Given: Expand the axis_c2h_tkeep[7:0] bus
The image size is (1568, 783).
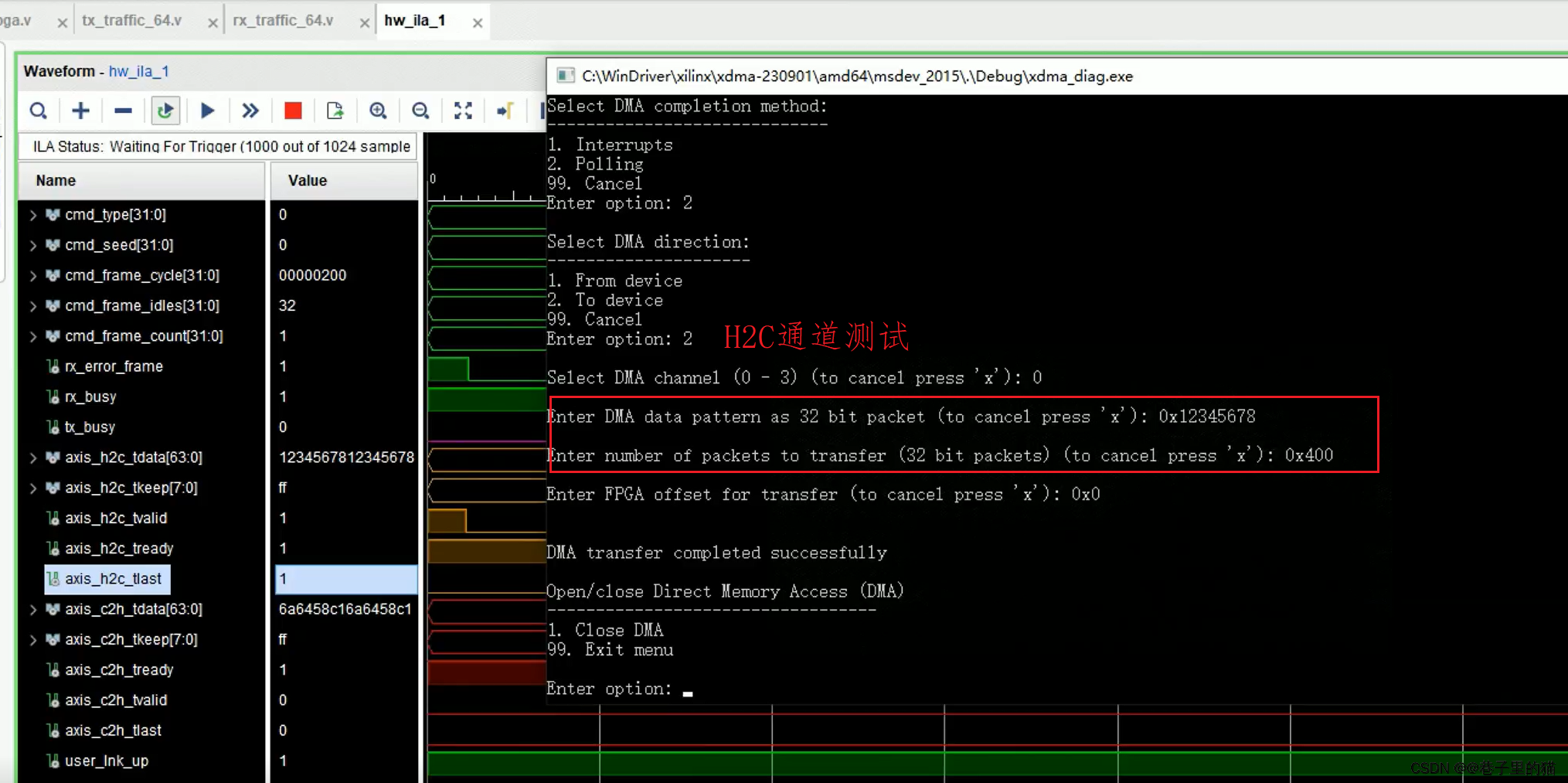Looking at the screenshot, I should click(33, 639).
